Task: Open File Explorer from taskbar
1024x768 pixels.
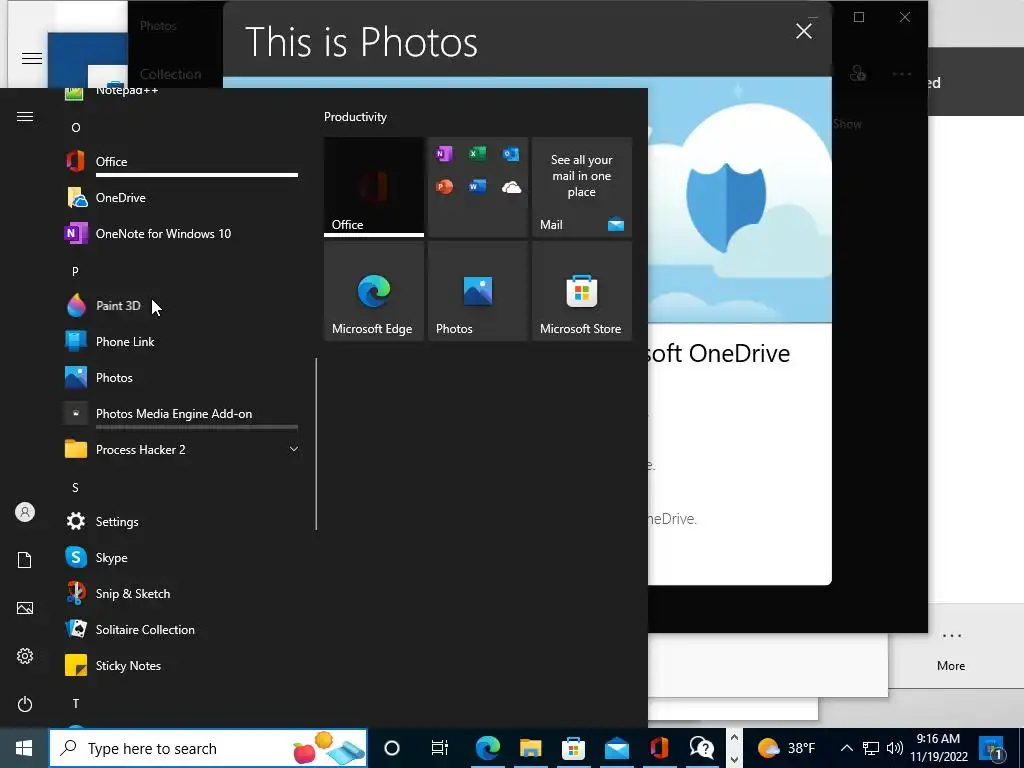Action: 530,748
